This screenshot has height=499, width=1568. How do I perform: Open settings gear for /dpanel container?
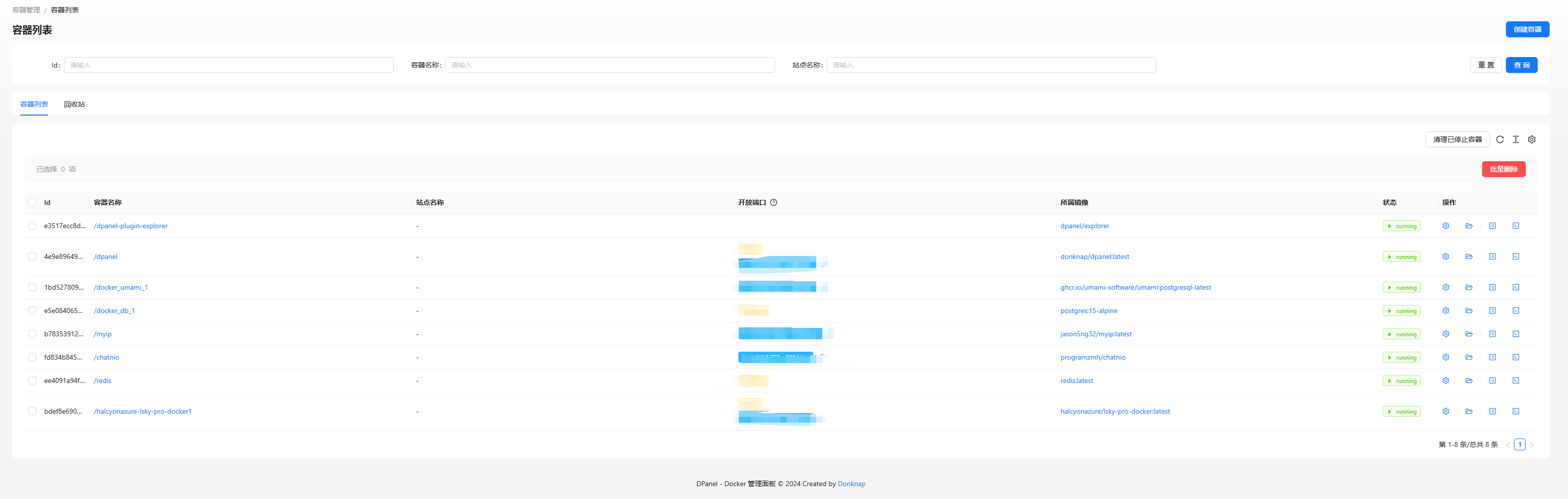coord(1446,256)
